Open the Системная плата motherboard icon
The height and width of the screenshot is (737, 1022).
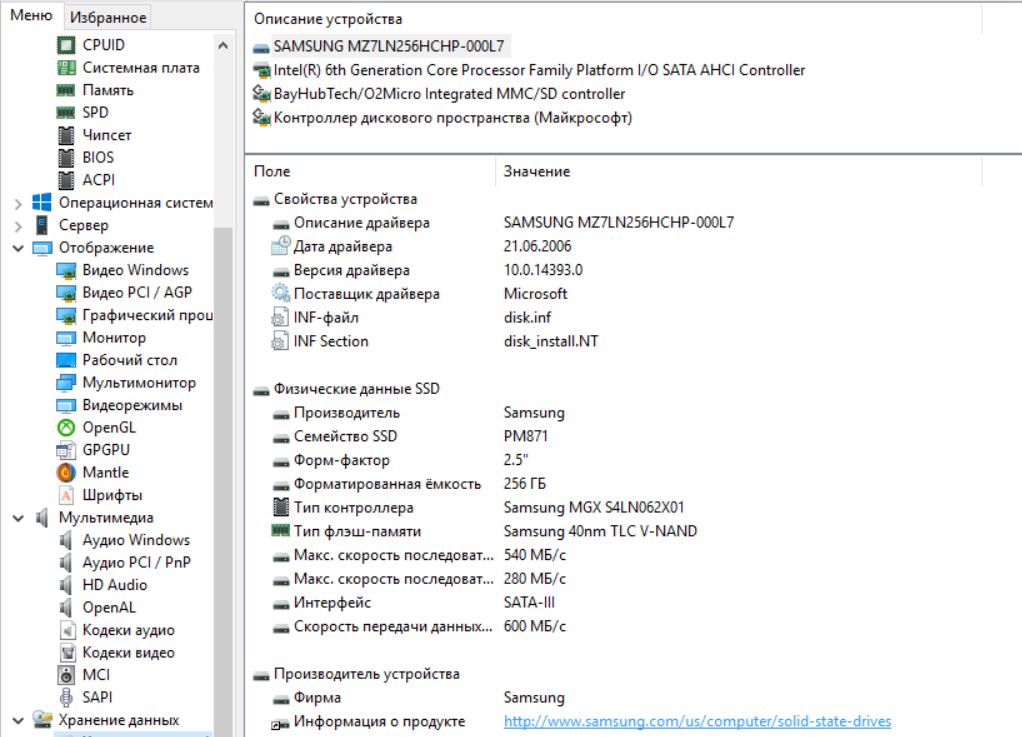66,68
